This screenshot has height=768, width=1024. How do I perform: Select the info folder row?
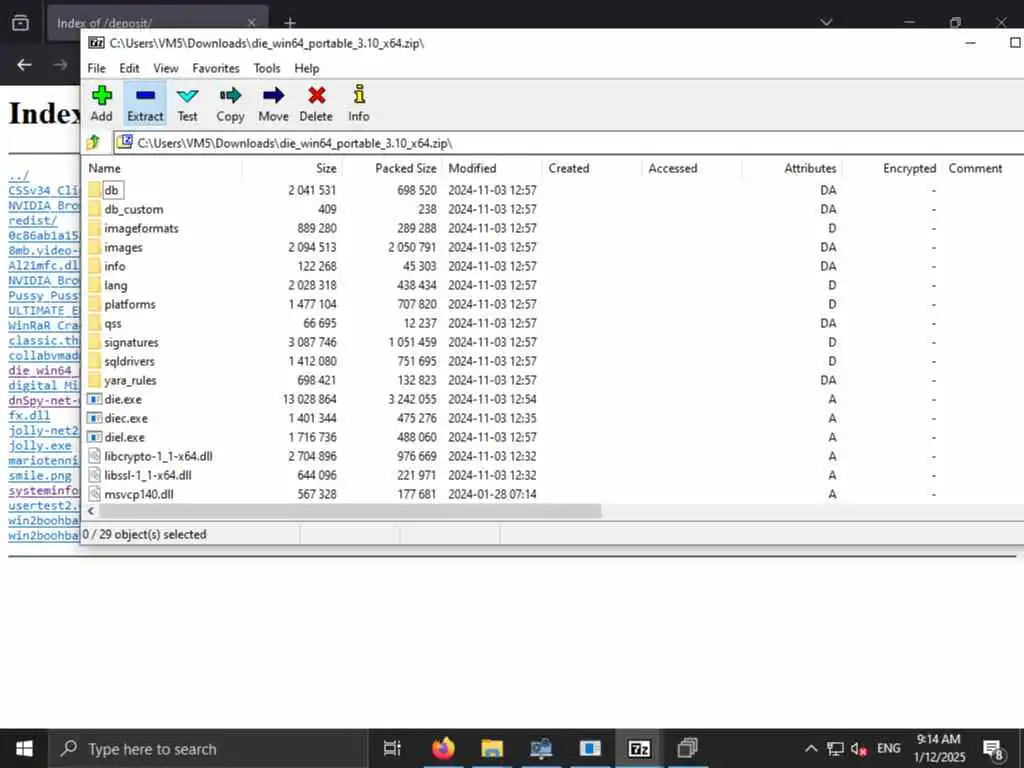pyautogui.click(x=554, y=266)
